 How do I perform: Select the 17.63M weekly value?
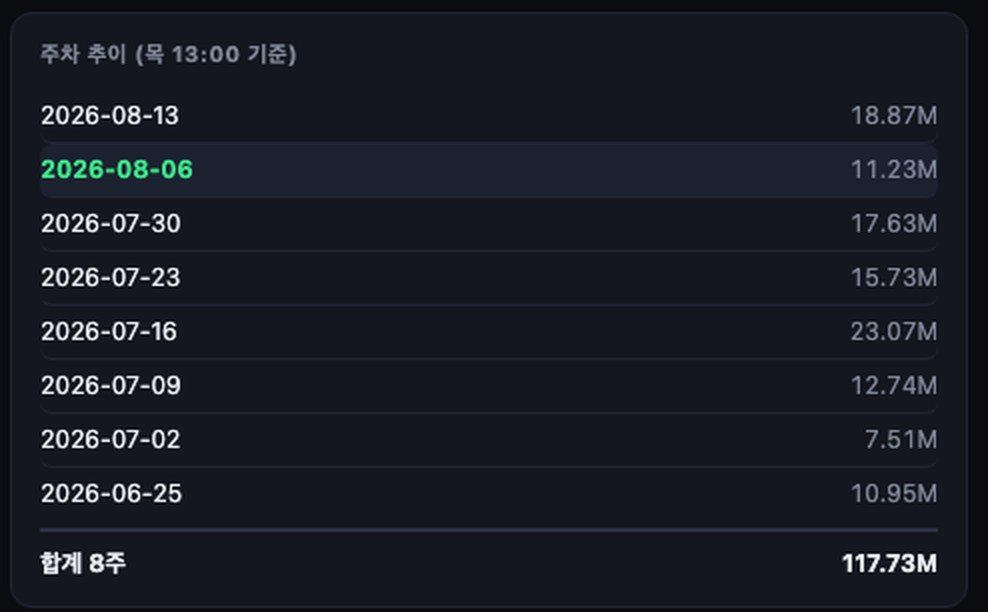point(893,224)
